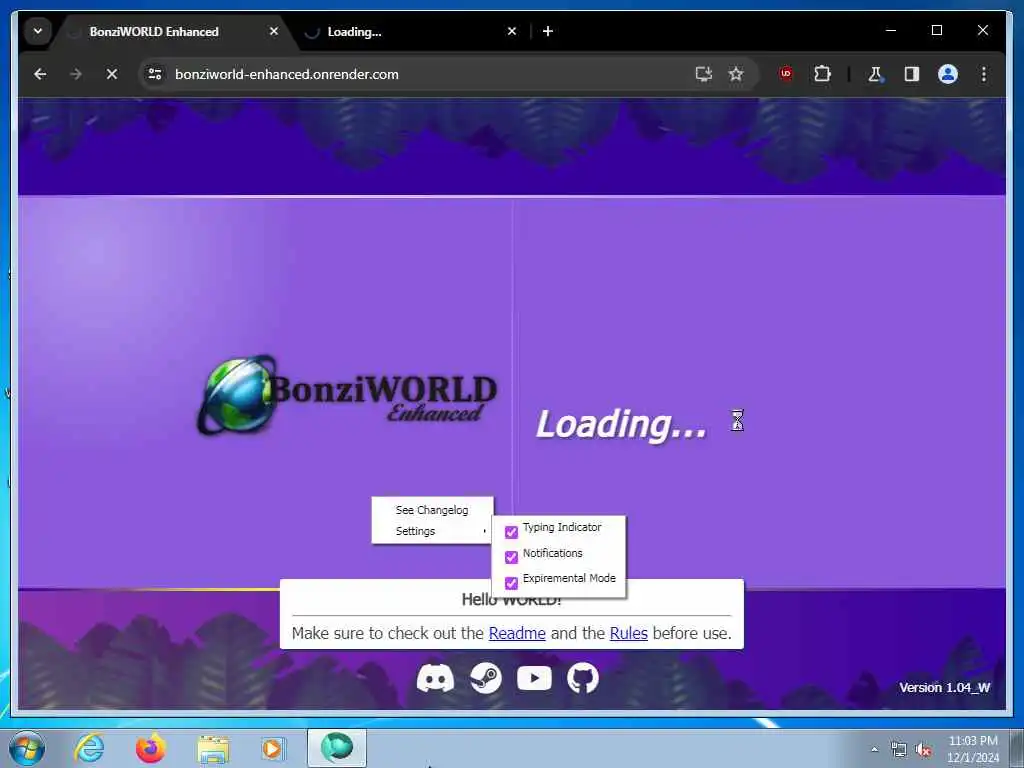This screenshot has width=1024, height=768.
Task: Select See Changelog menu entry
Action: tap(432, 510)
